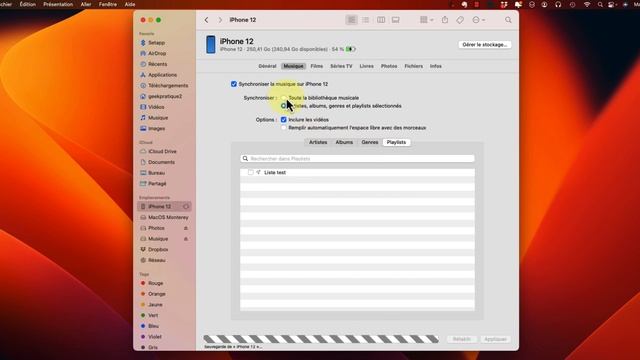Select artistes, albums, genres et playlists sélectionnés
Screen dimensions: 640x360
tap(284, 106)
